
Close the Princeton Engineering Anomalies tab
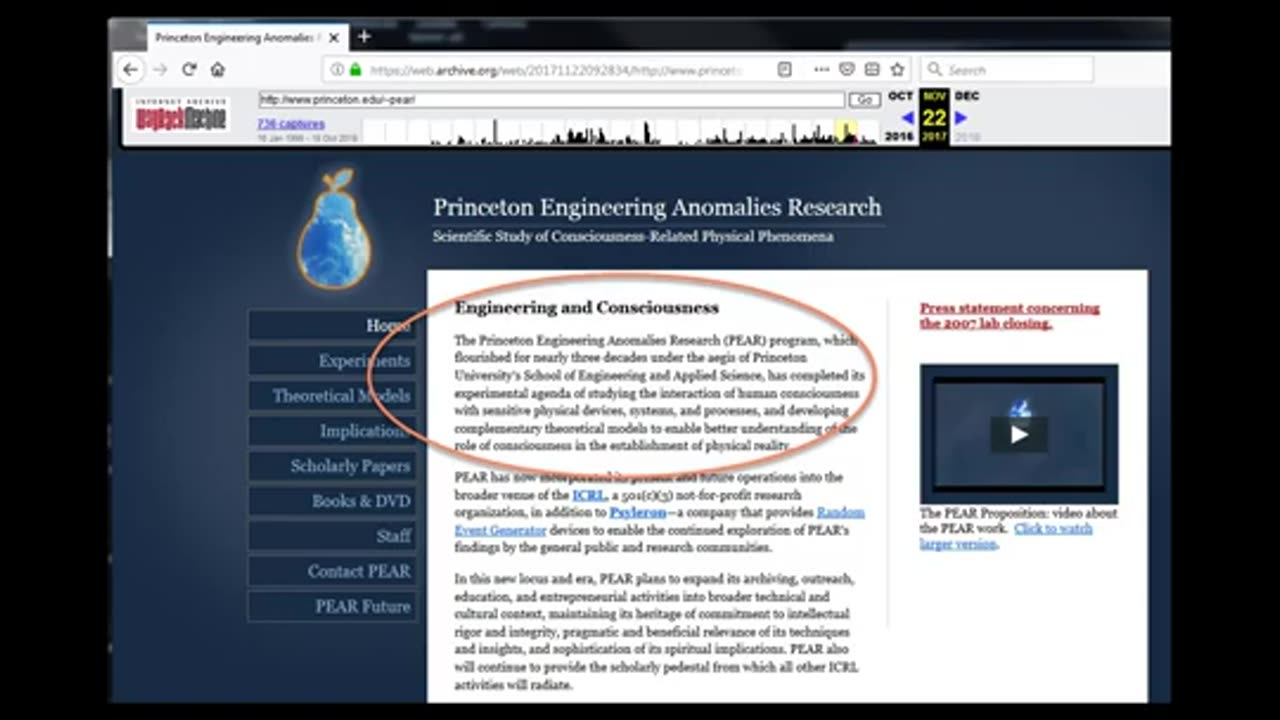[x=334, y=37]
